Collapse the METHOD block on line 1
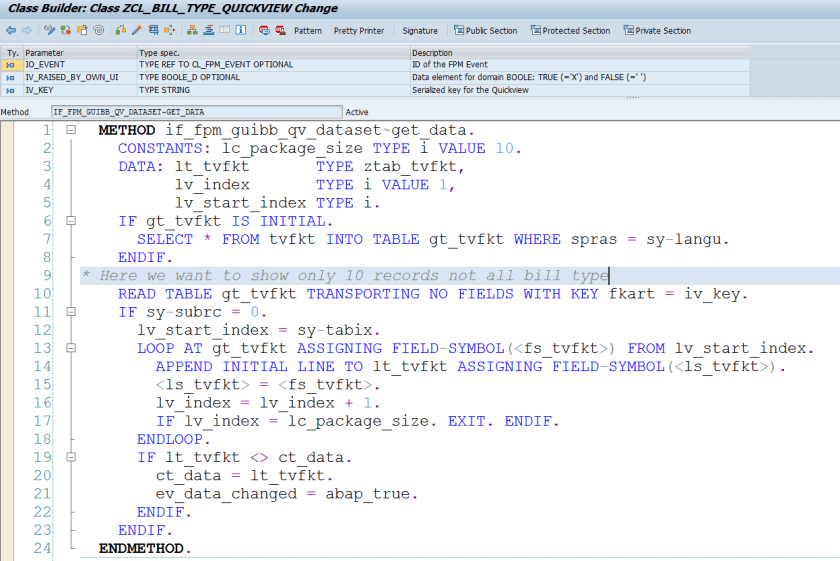Image resolution: width=840 pixels, height=561 pixels. click(x=71, y=131)
